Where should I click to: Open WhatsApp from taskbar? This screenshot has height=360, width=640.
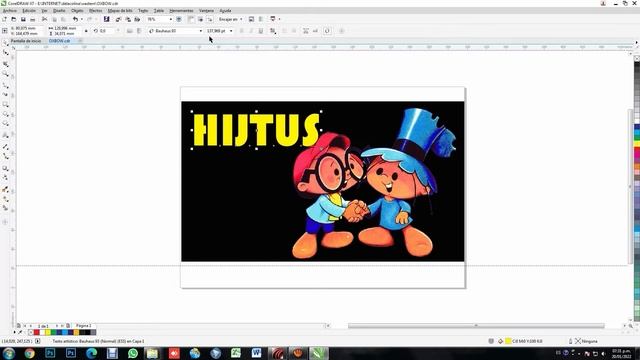132,353
